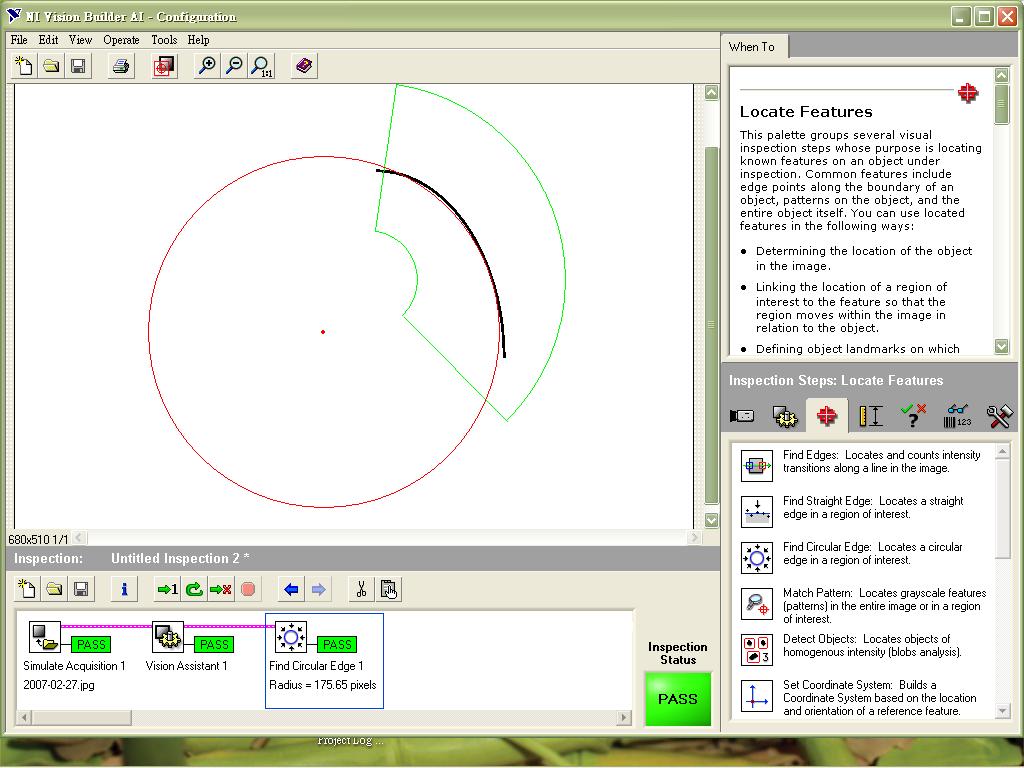Click the Print icon in the top toolbar

pyautogui.click(x=121, y=66)
